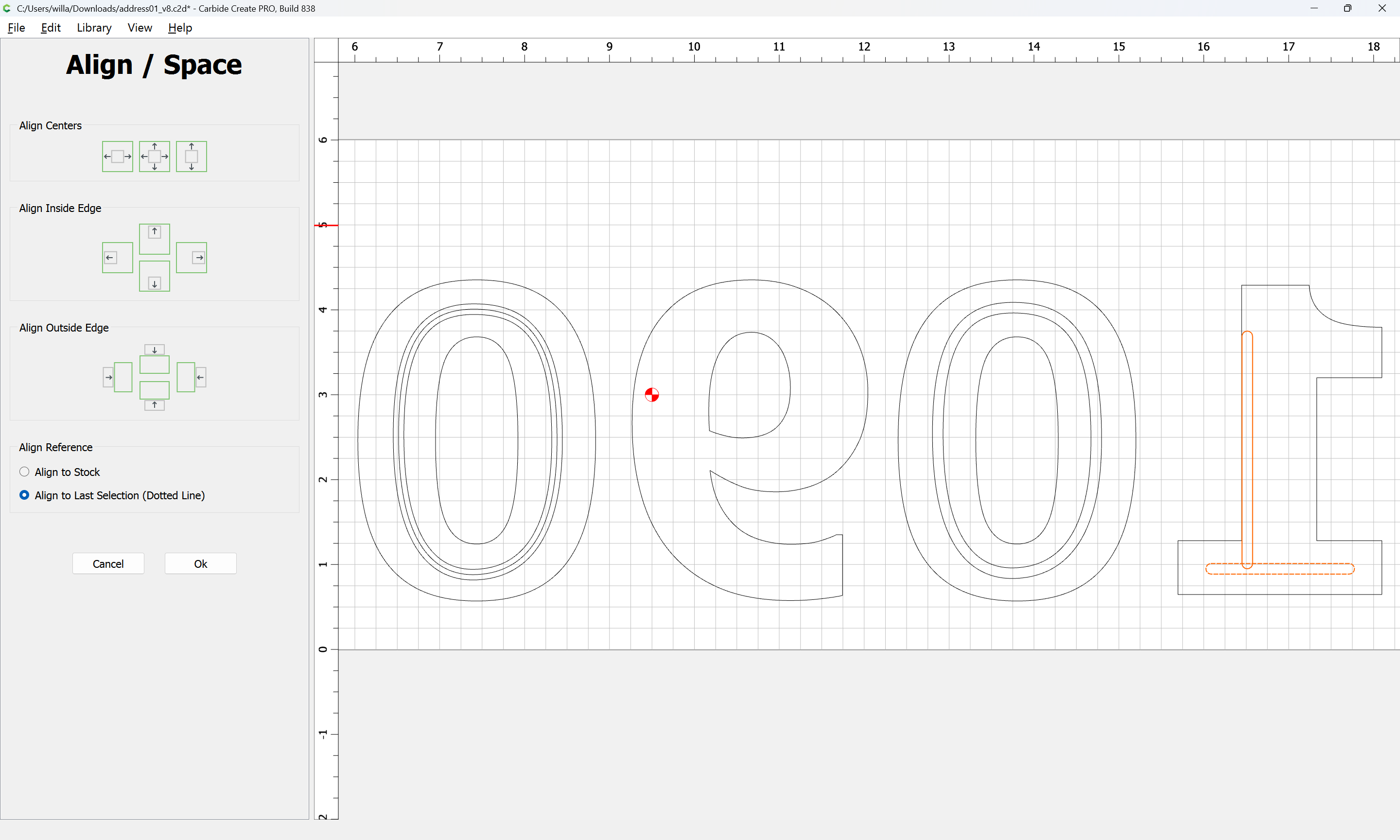The image size is (1400, 840).
Task: Align inside edge to bottom
Action: [155, 276]
